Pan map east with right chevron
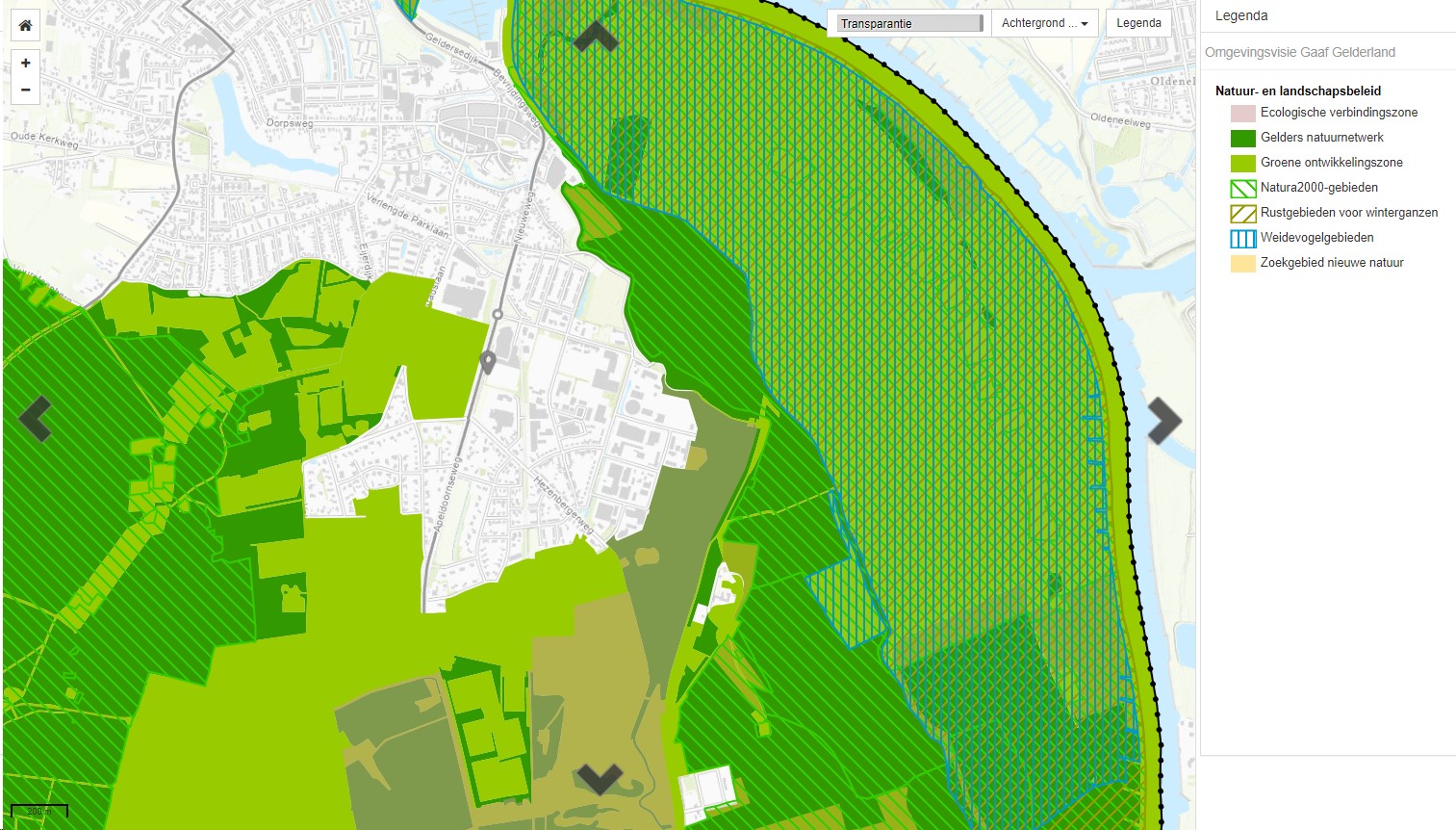This screenshot has height=830, width=1456. pos(1163,420)
